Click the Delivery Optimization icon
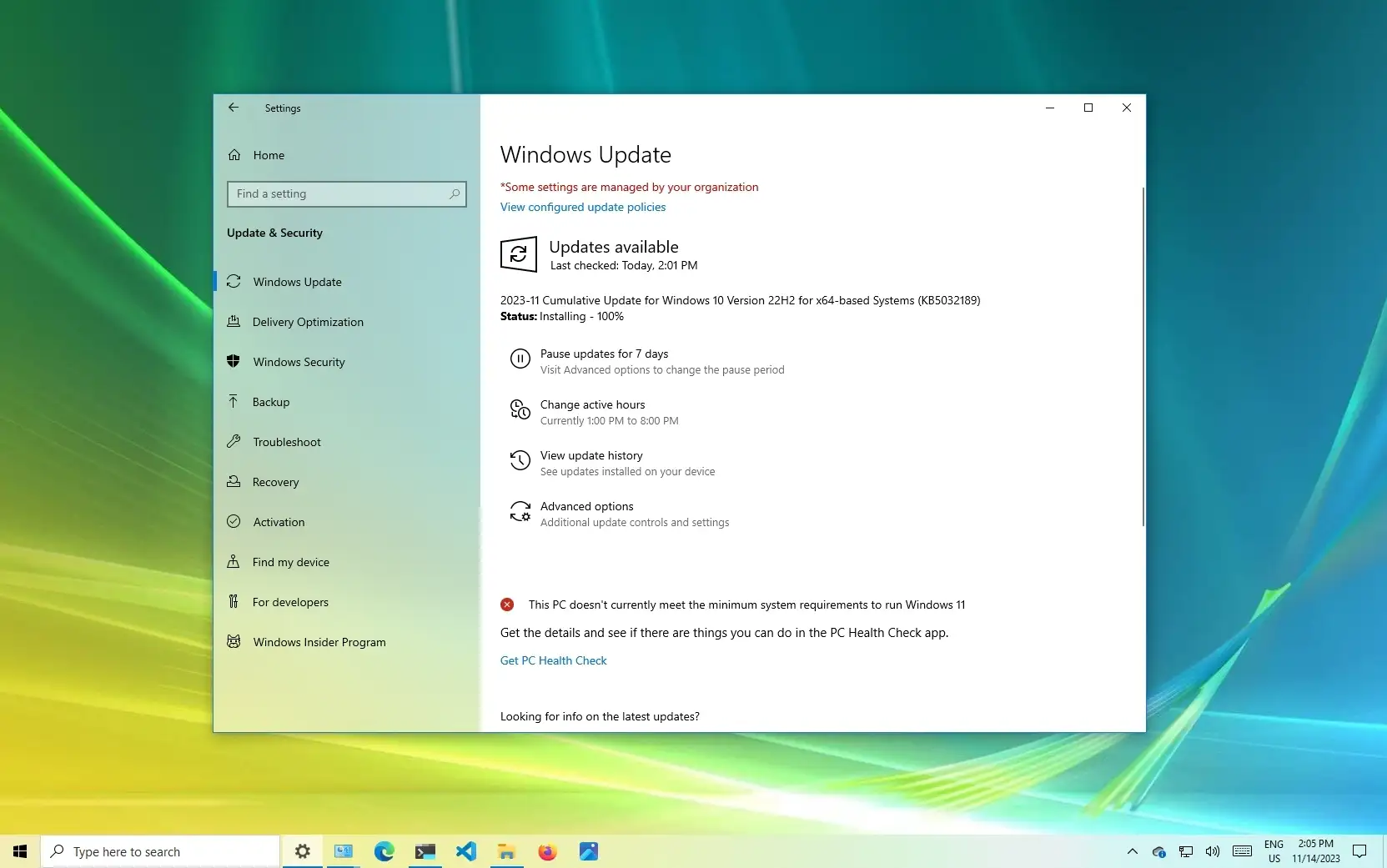Viewport: 1387px width, 868px height. (234, 322)
